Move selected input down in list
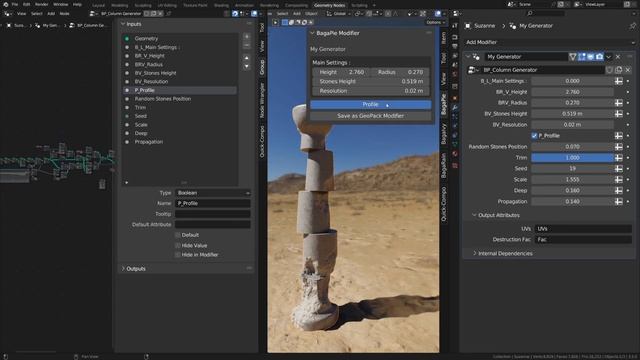This screenshot has width=640, height=360. [x=247, y=66]
